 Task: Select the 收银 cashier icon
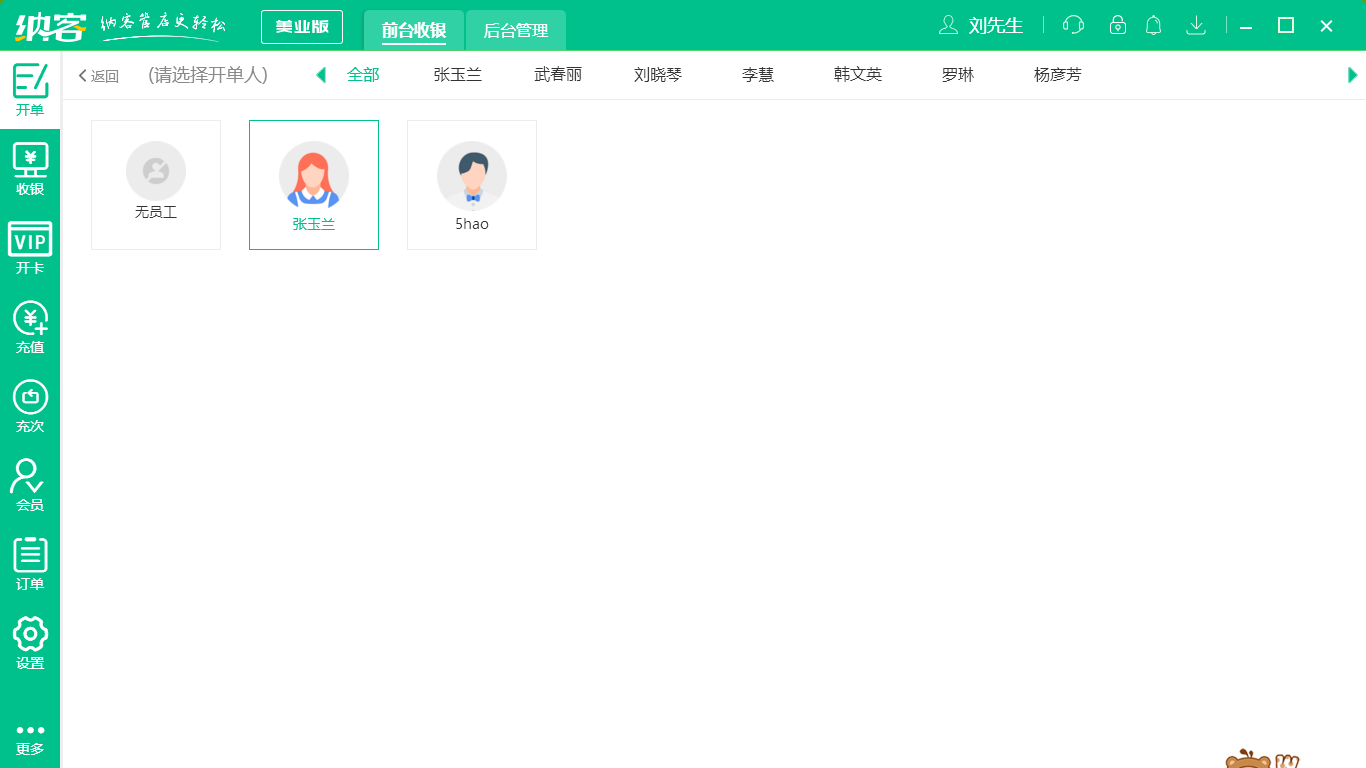point(30,168)
